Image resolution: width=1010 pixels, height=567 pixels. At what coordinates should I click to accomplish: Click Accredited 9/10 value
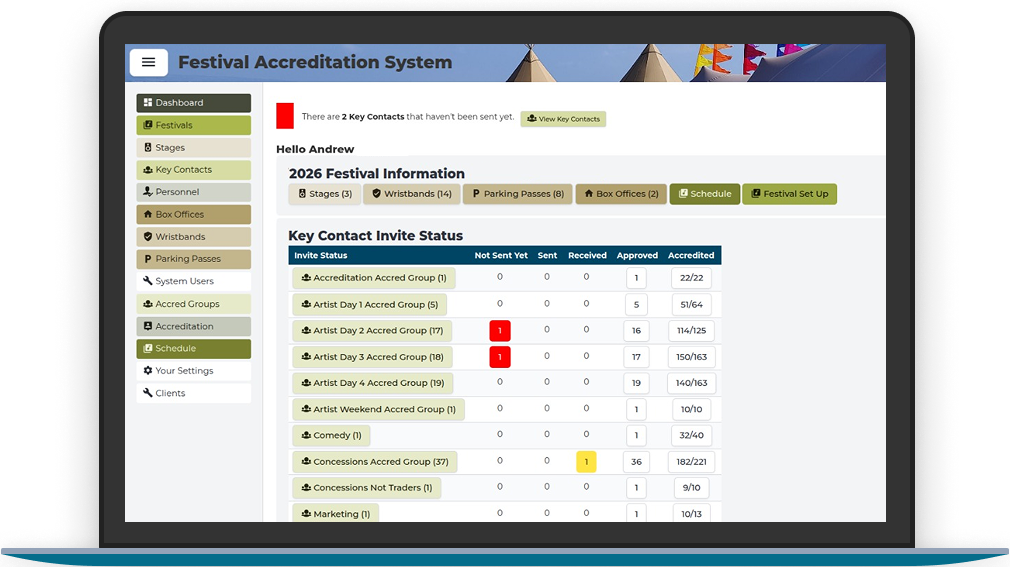(x=691, y=488)
